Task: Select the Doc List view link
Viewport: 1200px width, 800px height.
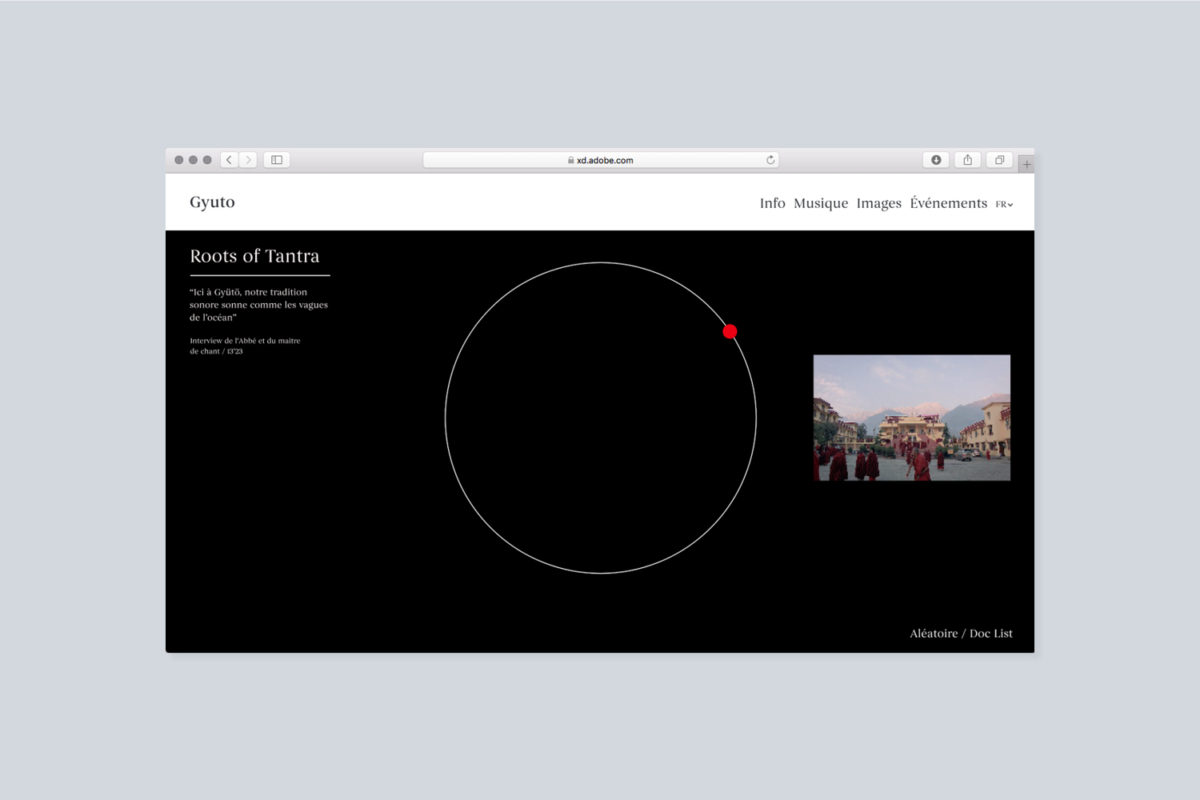Action: [991, 633]
